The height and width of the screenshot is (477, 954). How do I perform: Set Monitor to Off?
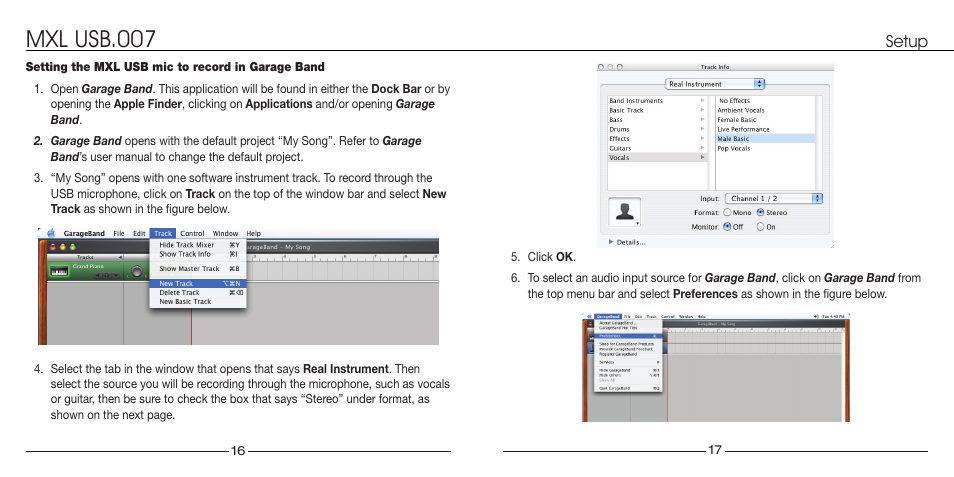(x=728, y=226)
